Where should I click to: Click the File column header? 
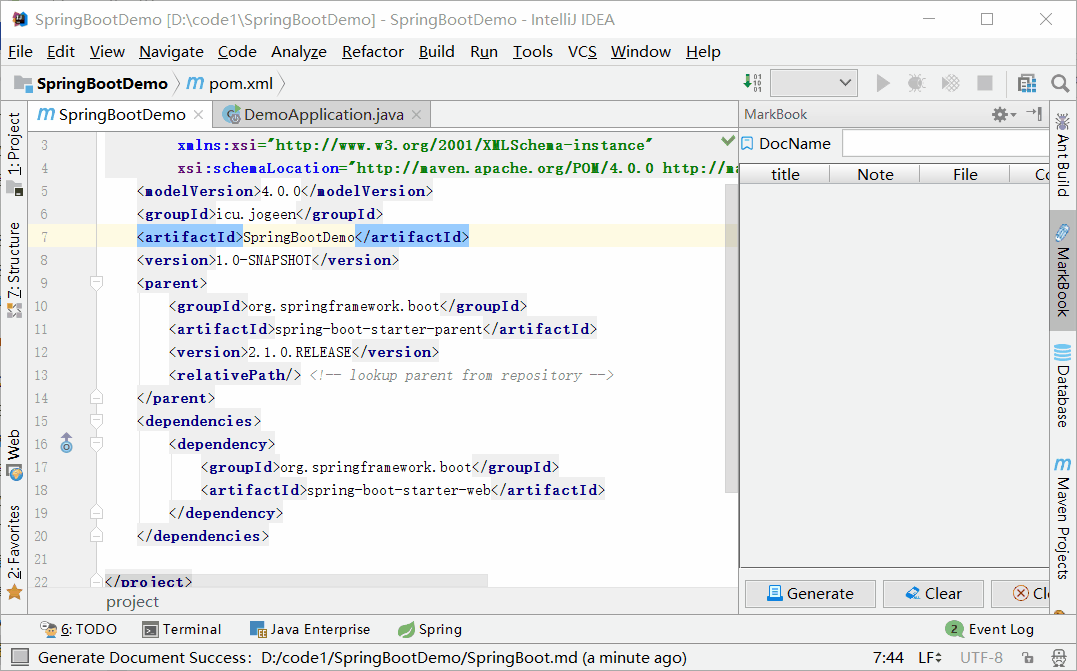point(965,174)
